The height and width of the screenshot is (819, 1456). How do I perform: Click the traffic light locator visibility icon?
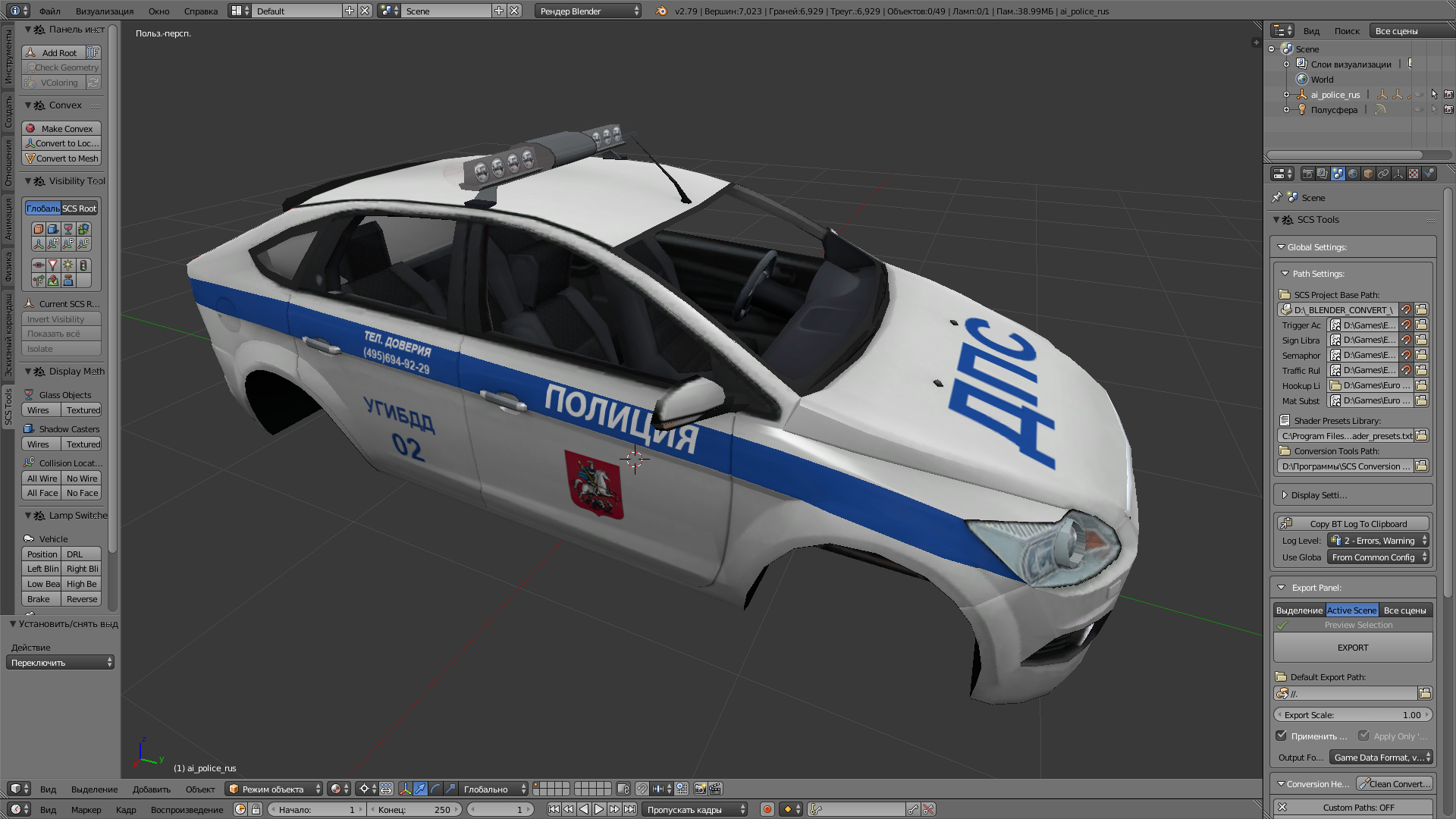click(83, 265)
